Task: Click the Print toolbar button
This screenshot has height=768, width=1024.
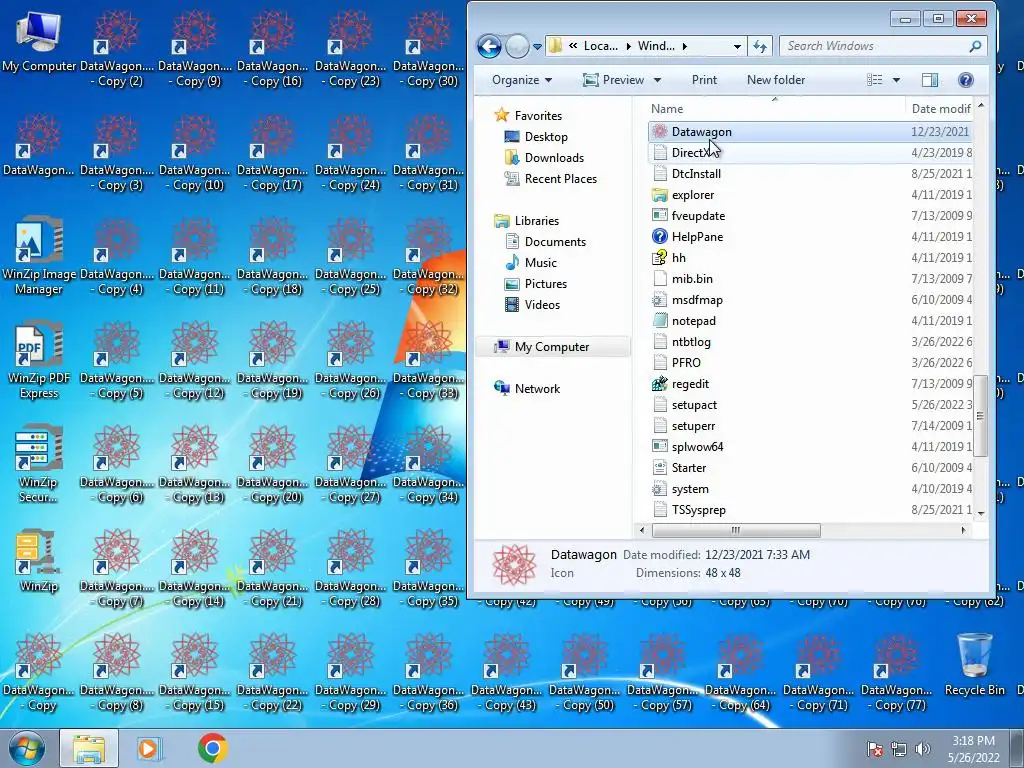Action: pos(704,80)
